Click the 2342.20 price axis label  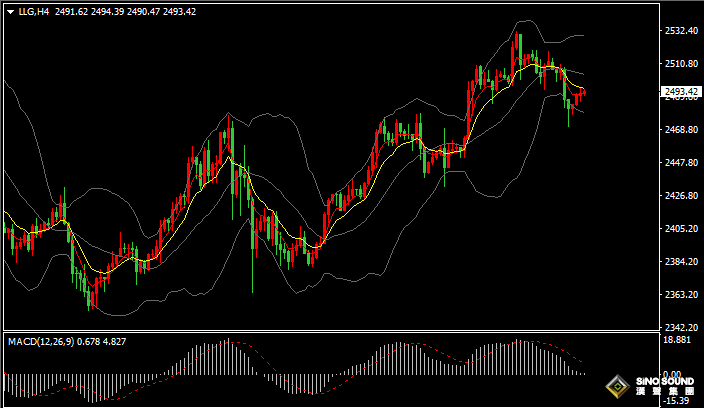[x=680, y=328]
